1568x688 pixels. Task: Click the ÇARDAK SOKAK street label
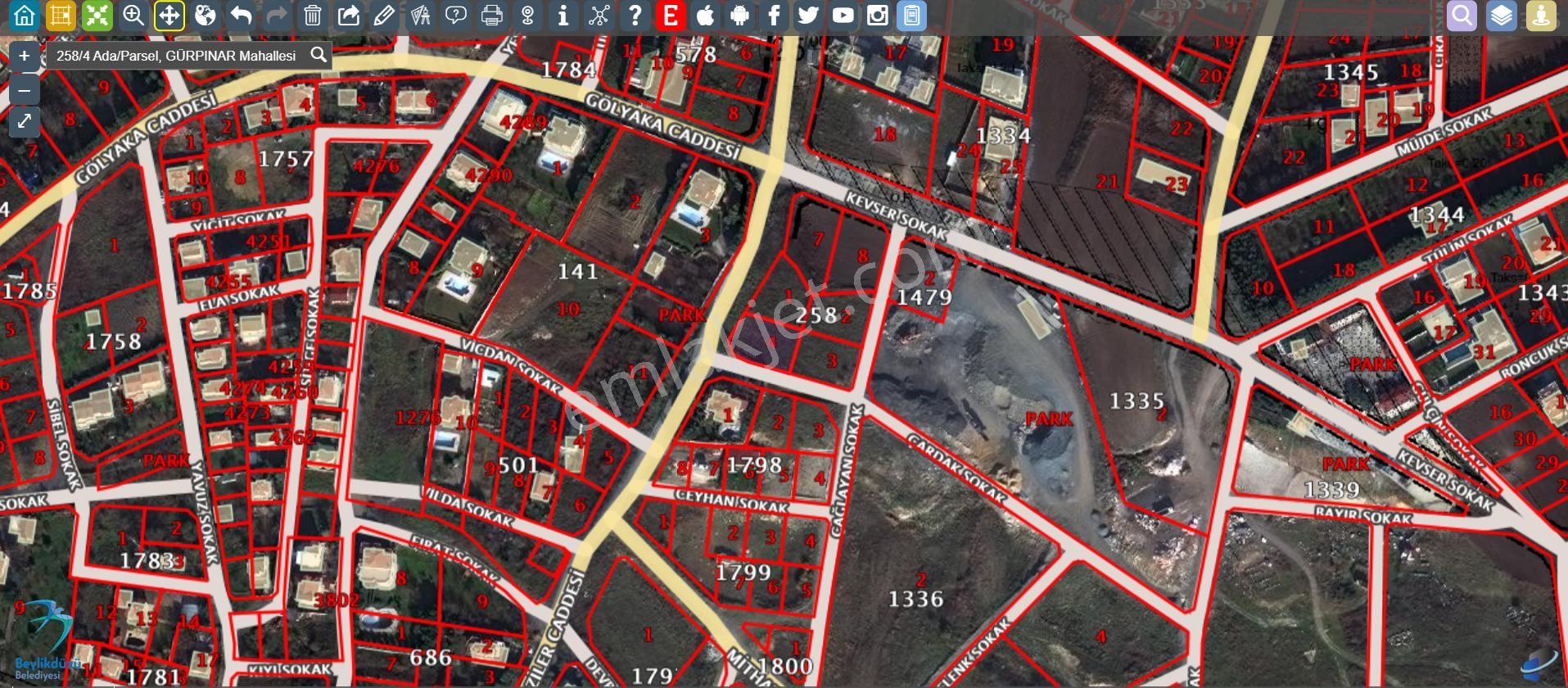956,467
